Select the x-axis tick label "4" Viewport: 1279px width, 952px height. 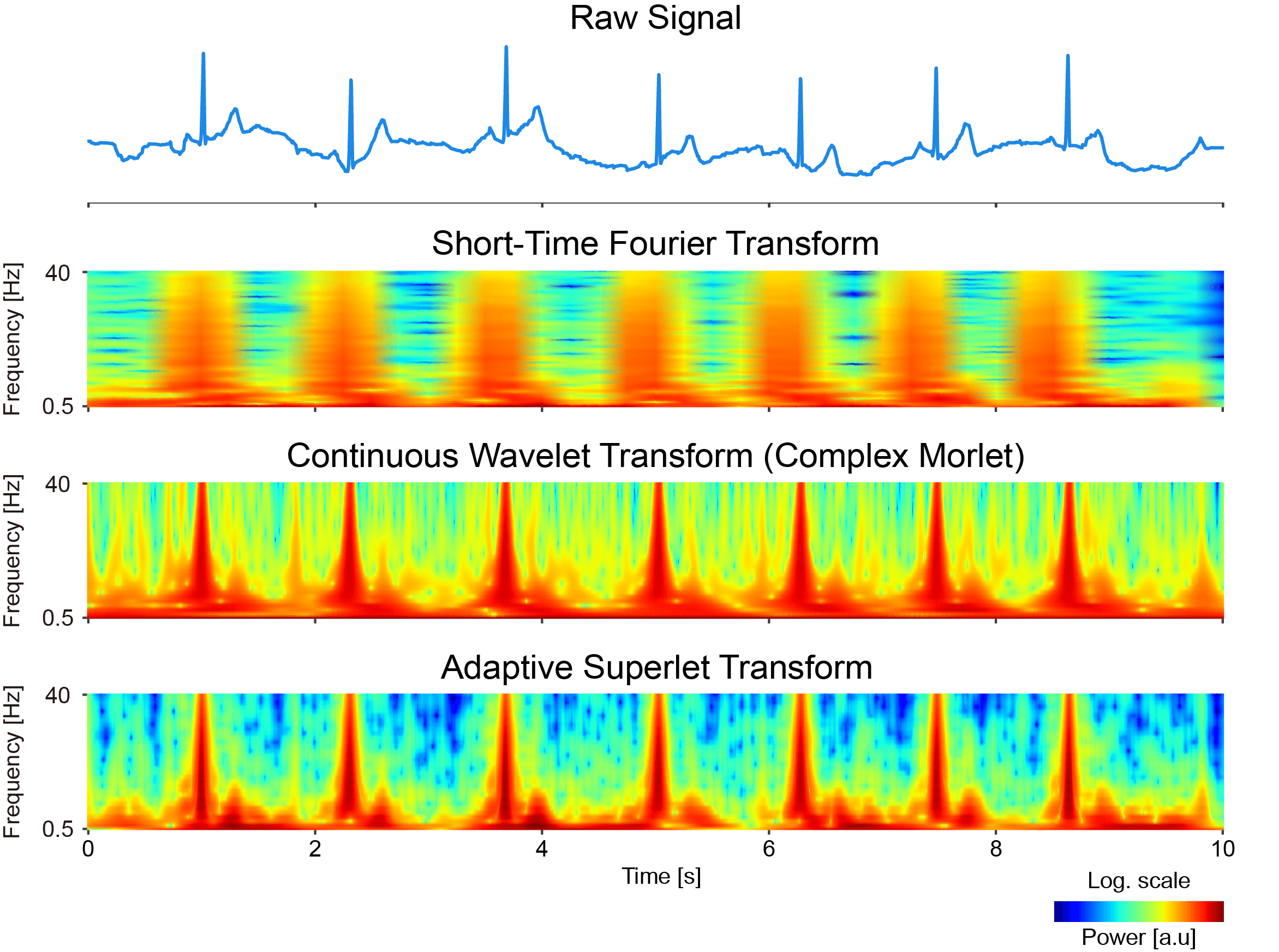coord(542,849)
